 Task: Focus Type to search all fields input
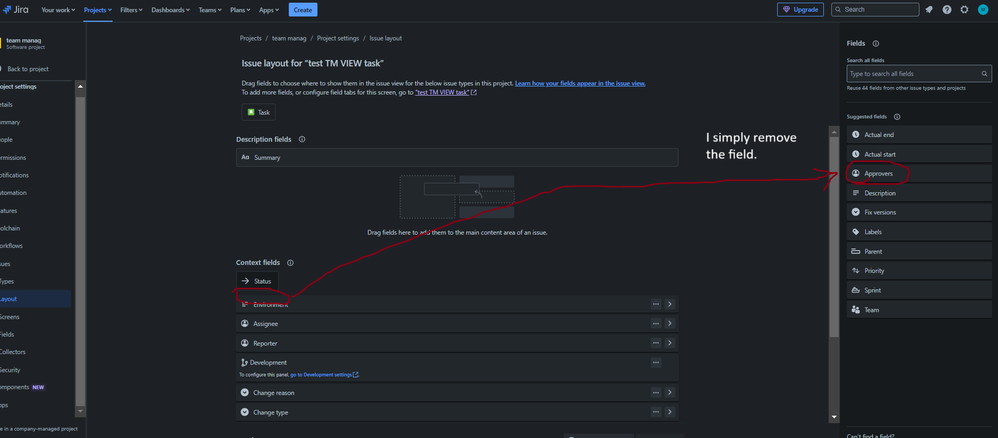[918, 74]
